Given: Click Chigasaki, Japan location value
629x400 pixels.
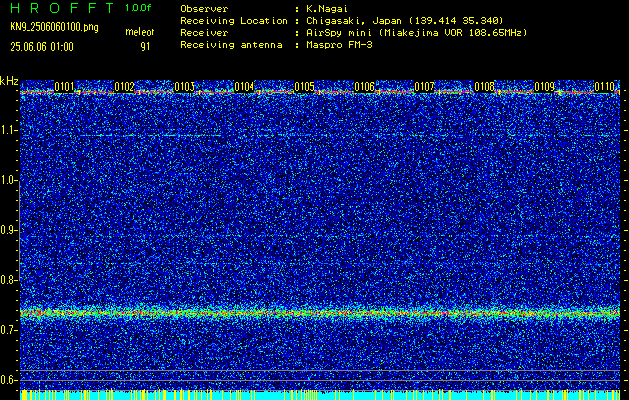Looking at the screenshot, I should [404, 21].
